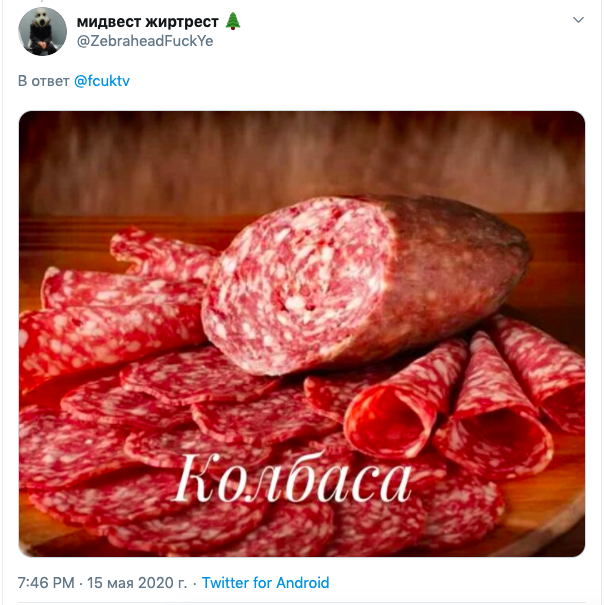Open the 7:46 PM timestamp
Screen dimensions: 604x605
pyautogui.click(x=46, y=582)
